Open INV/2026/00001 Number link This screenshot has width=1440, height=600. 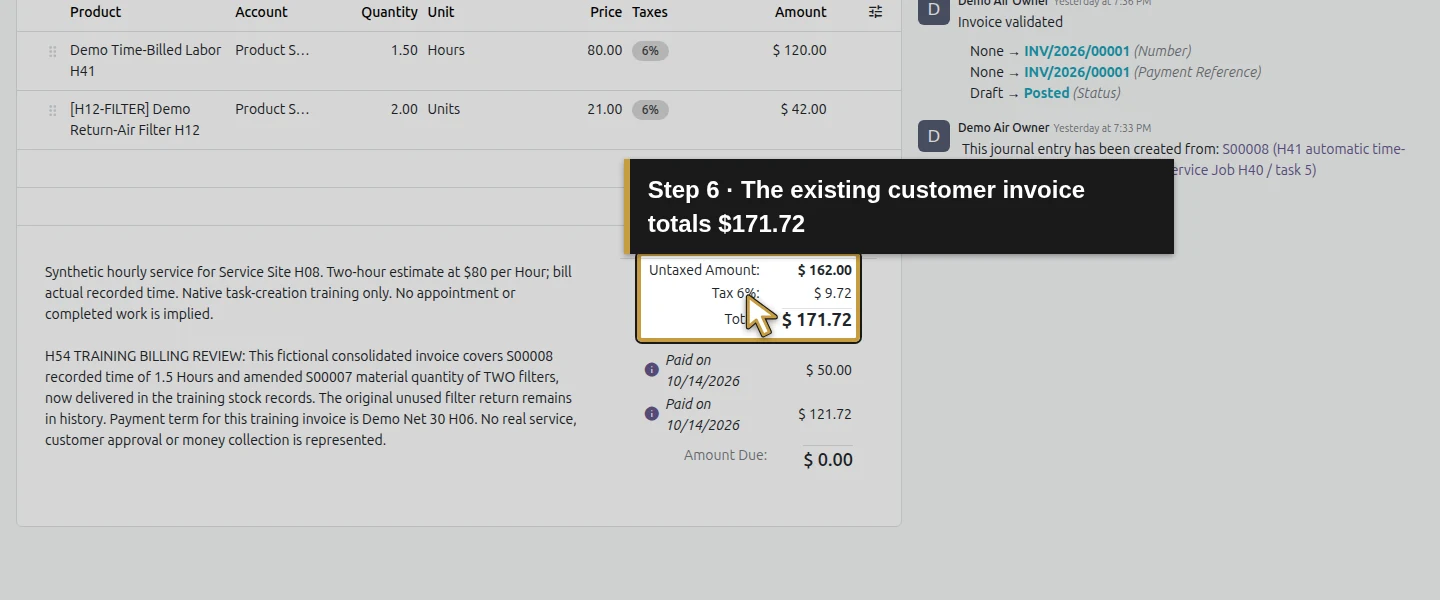point(1077,51)
